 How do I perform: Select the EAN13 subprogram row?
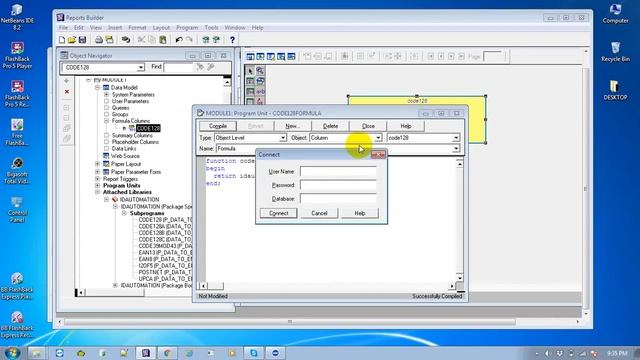coord(164,252)
